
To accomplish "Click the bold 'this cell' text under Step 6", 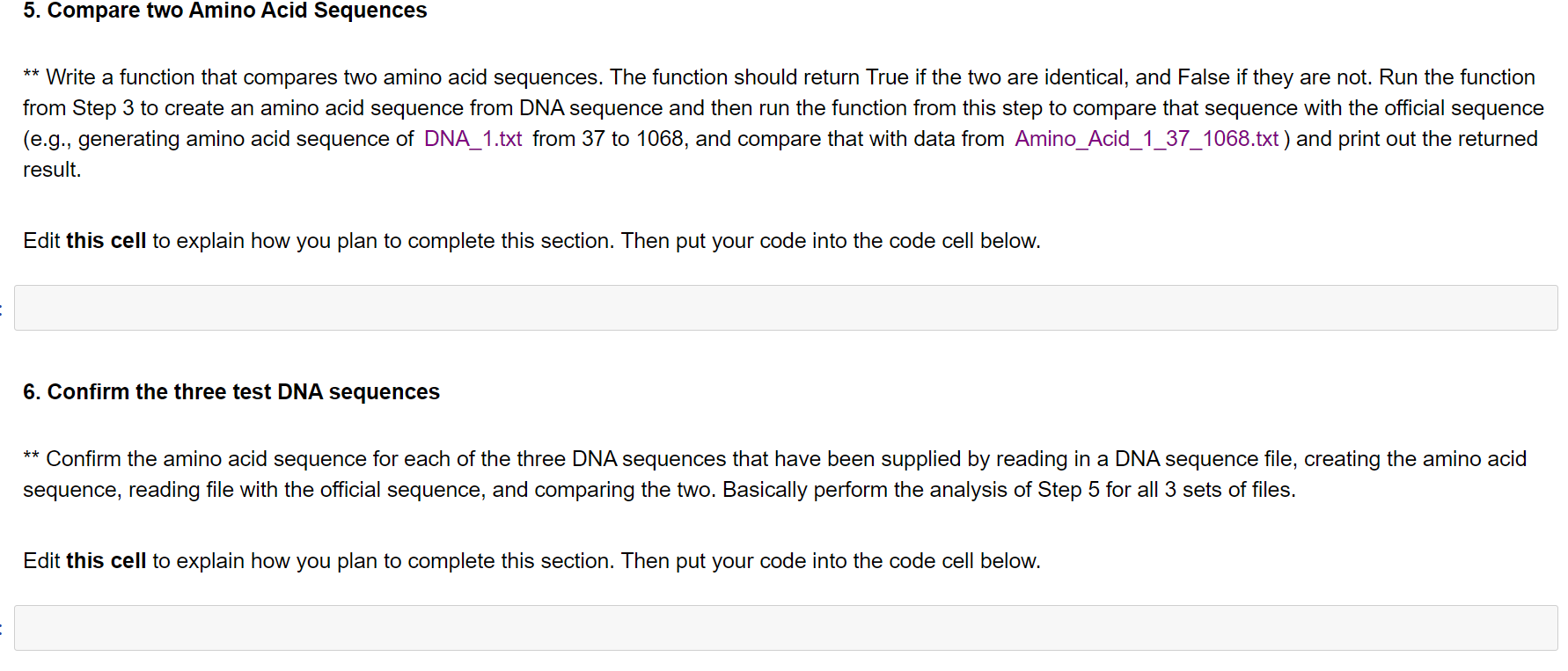I will [106, 560].
